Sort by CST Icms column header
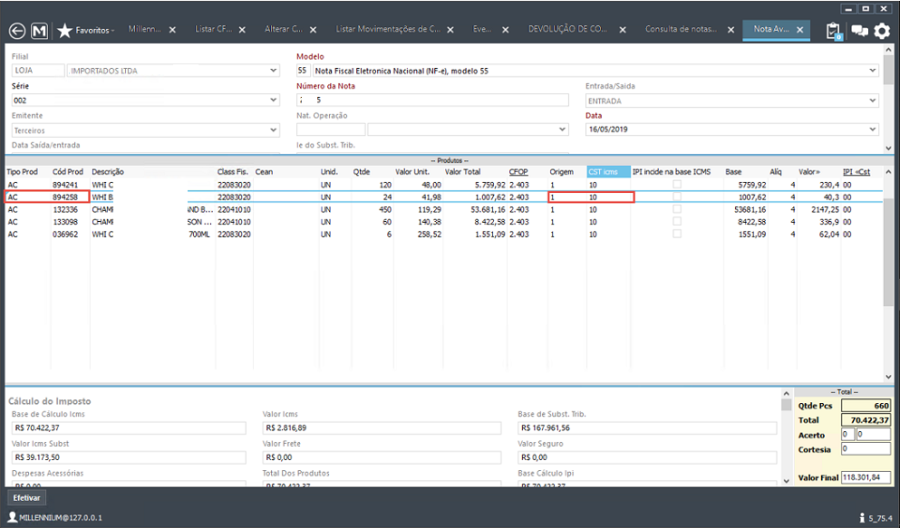Image resolution: width=900 pixels, height=528 pixels. 608,172
